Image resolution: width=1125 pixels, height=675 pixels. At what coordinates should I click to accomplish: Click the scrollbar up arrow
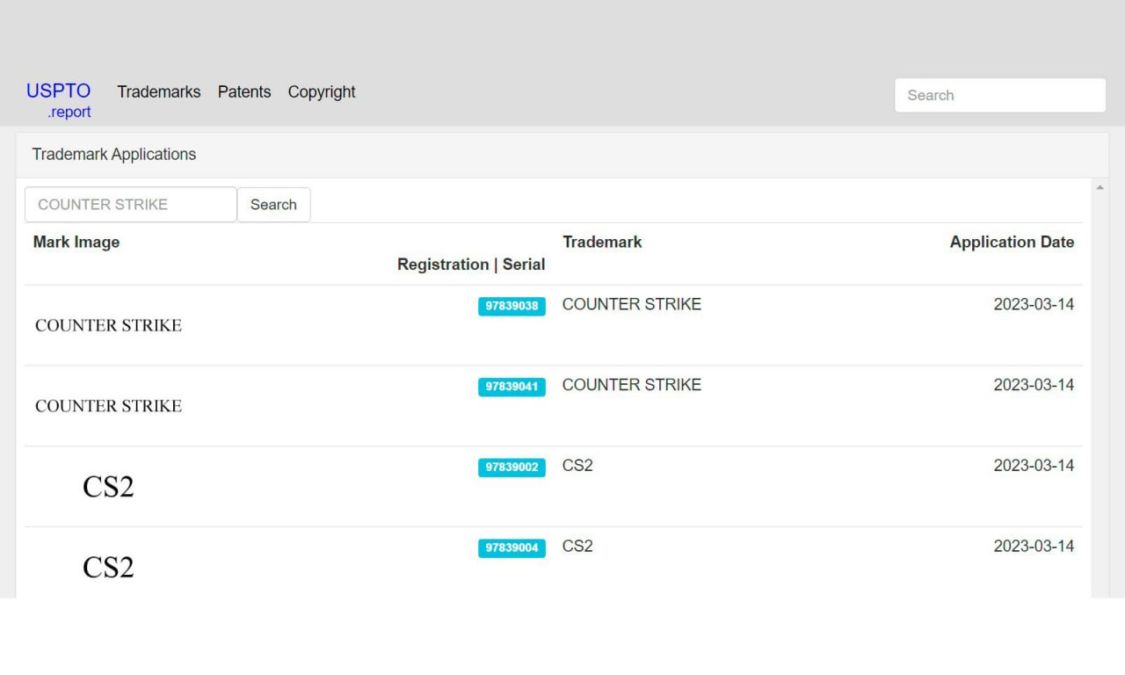pos(1099,188)
